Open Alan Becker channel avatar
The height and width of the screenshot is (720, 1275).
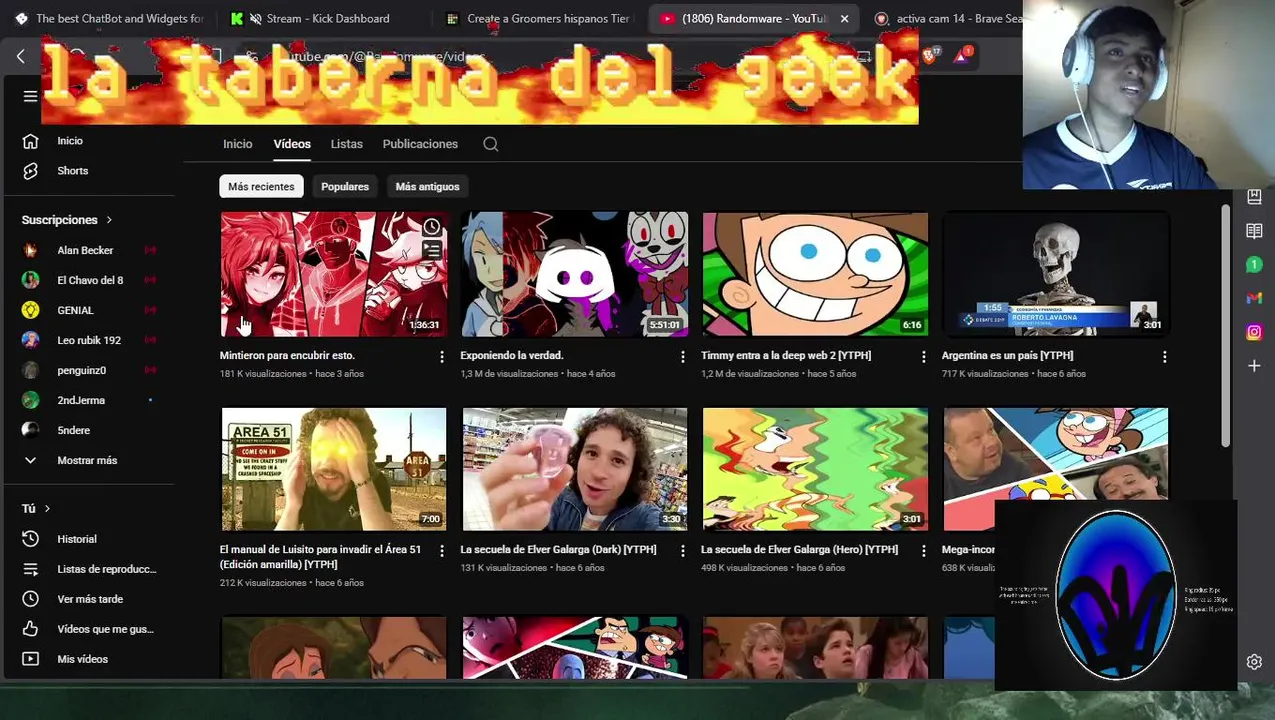pyautogui.click(x=30, y=250)
